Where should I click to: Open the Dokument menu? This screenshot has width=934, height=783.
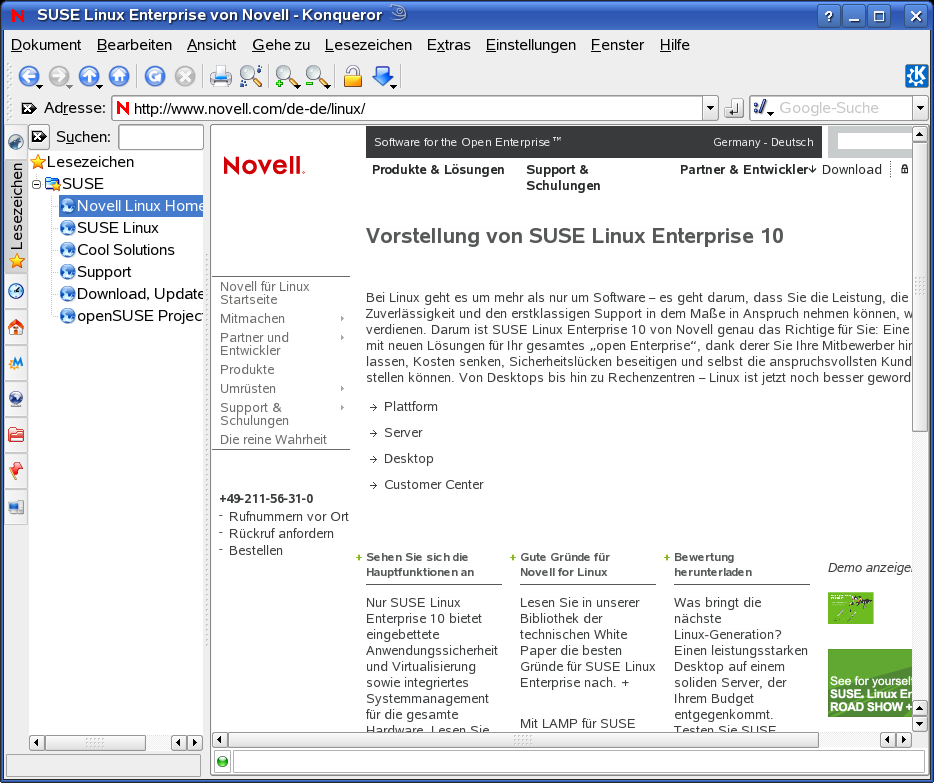tap(46, 45)
